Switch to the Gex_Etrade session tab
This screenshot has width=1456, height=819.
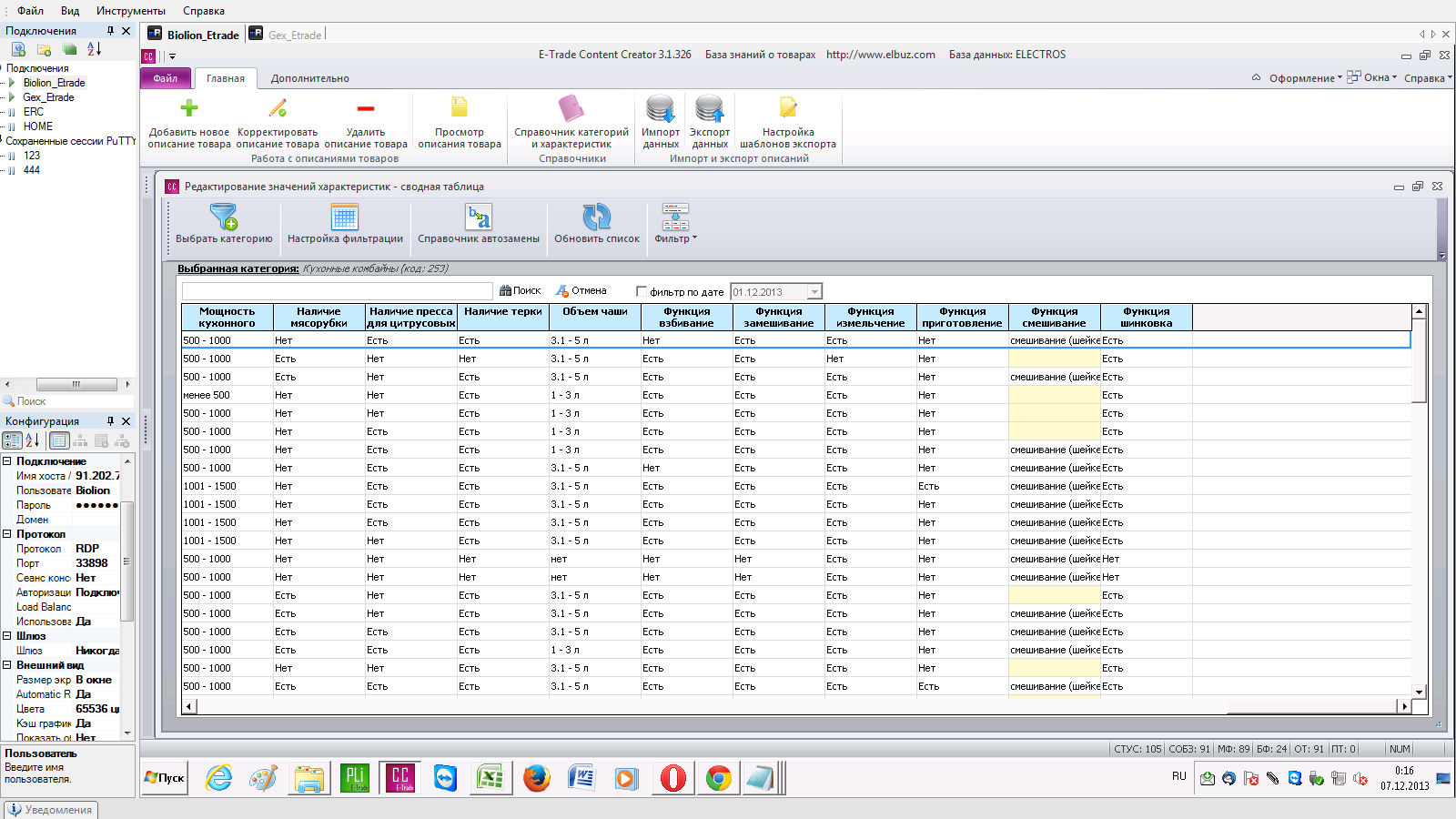286,35
